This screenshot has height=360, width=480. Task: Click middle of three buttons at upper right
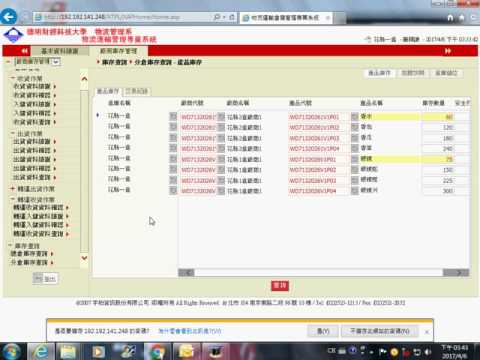413,73
